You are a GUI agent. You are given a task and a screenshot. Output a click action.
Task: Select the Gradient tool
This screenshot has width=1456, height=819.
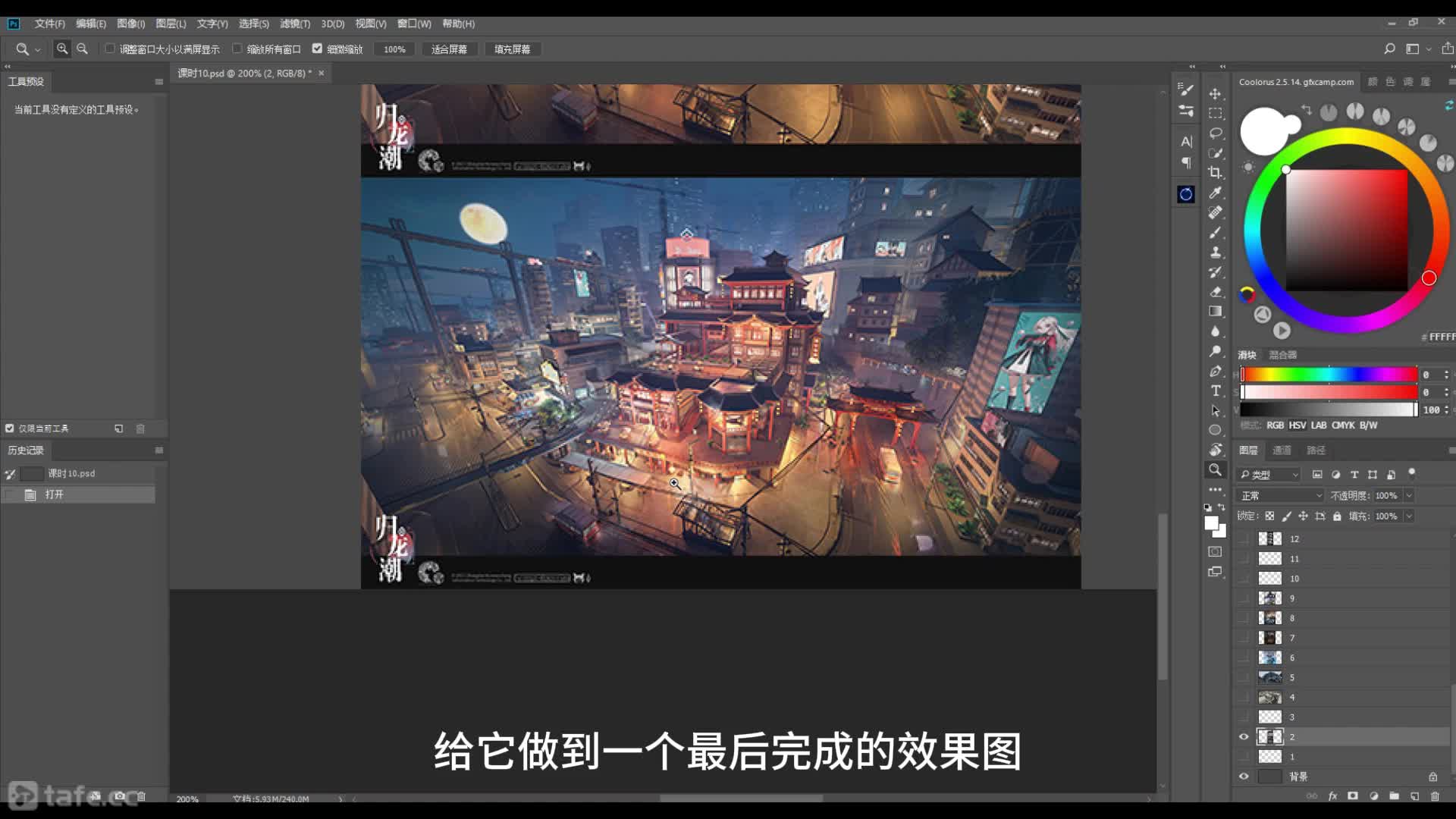1215,311
